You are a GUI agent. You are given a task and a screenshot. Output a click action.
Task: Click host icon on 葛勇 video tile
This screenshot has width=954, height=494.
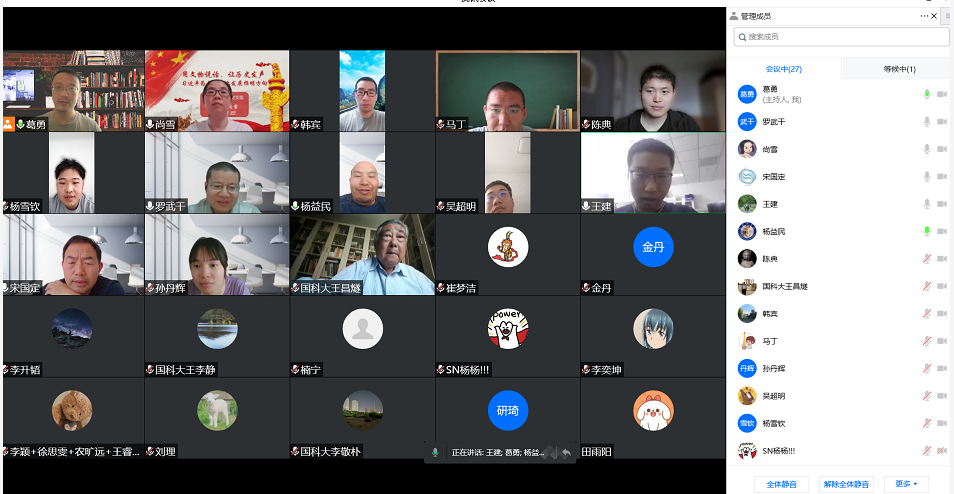point(8,124)
